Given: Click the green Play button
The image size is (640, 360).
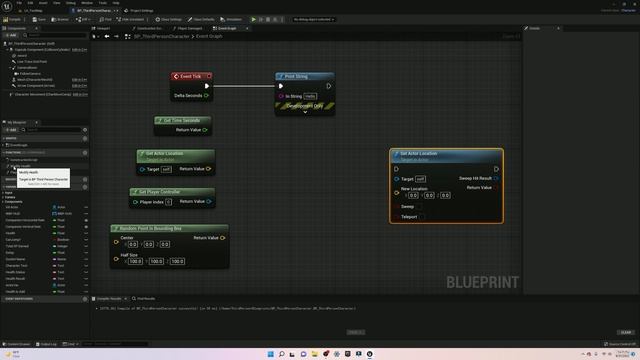Looking at the screenshot, I should (x=253, y=19).
